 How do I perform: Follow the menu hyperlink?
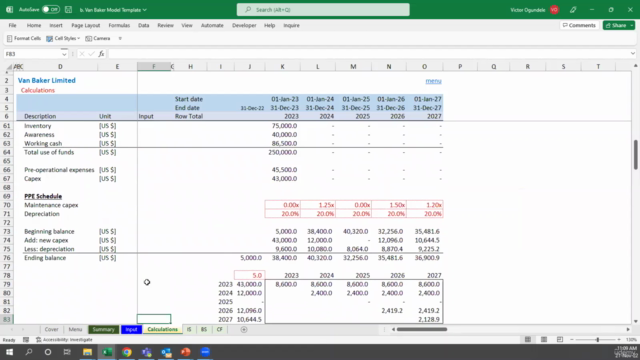pos(433,81)
